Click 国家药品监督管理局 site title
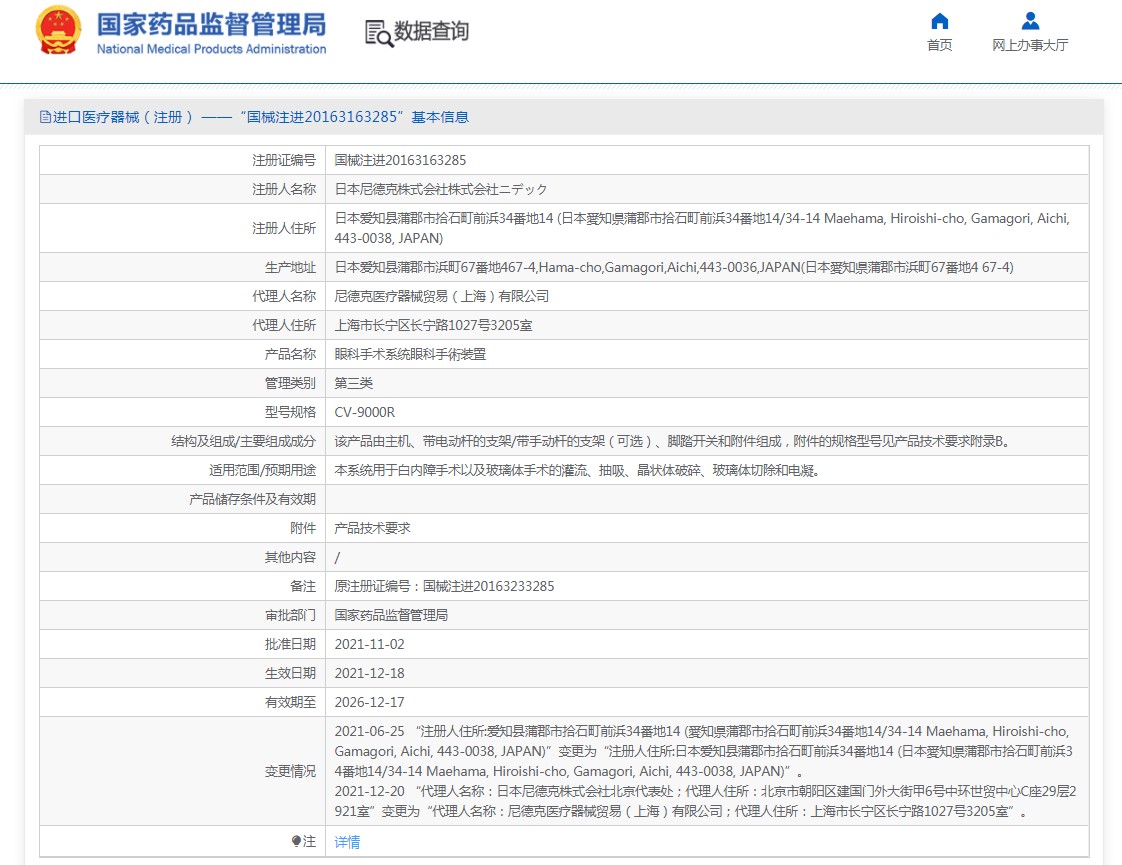 pos(211,24)
